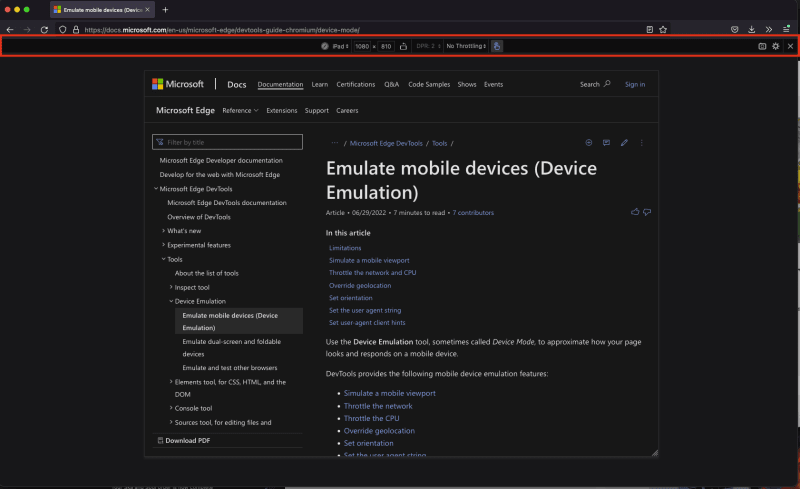
Task: Open the About the list of tools item
Action: tap(207, 273)
